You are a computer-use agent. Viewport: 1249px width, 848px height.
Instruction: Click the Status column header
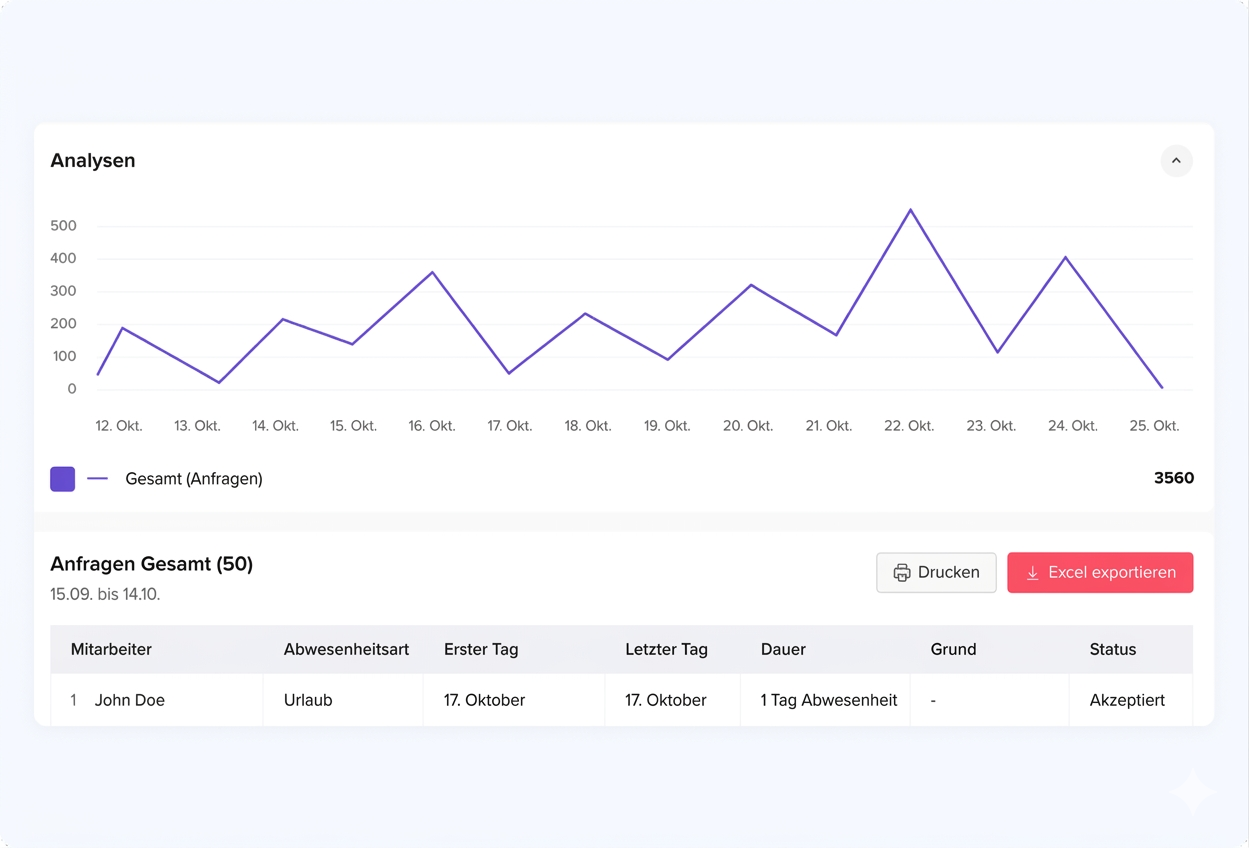tap(1112, 649)
